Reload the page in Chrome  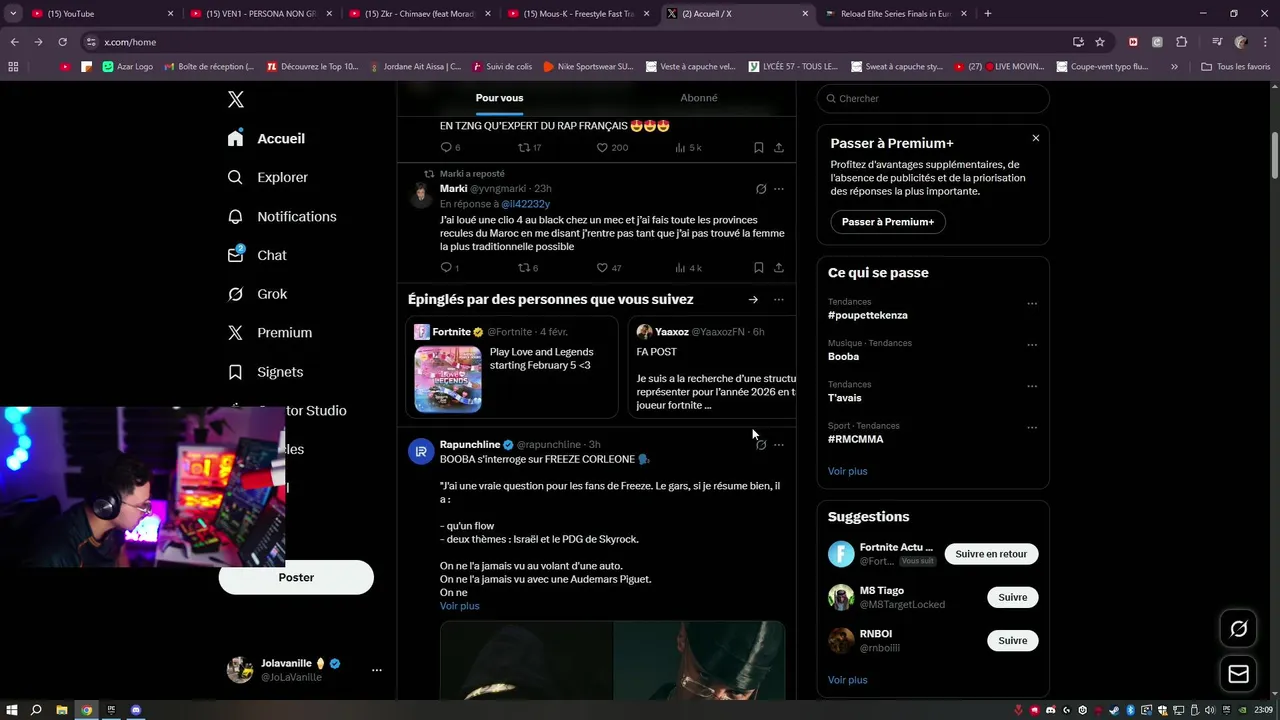(x=62, y=42)
